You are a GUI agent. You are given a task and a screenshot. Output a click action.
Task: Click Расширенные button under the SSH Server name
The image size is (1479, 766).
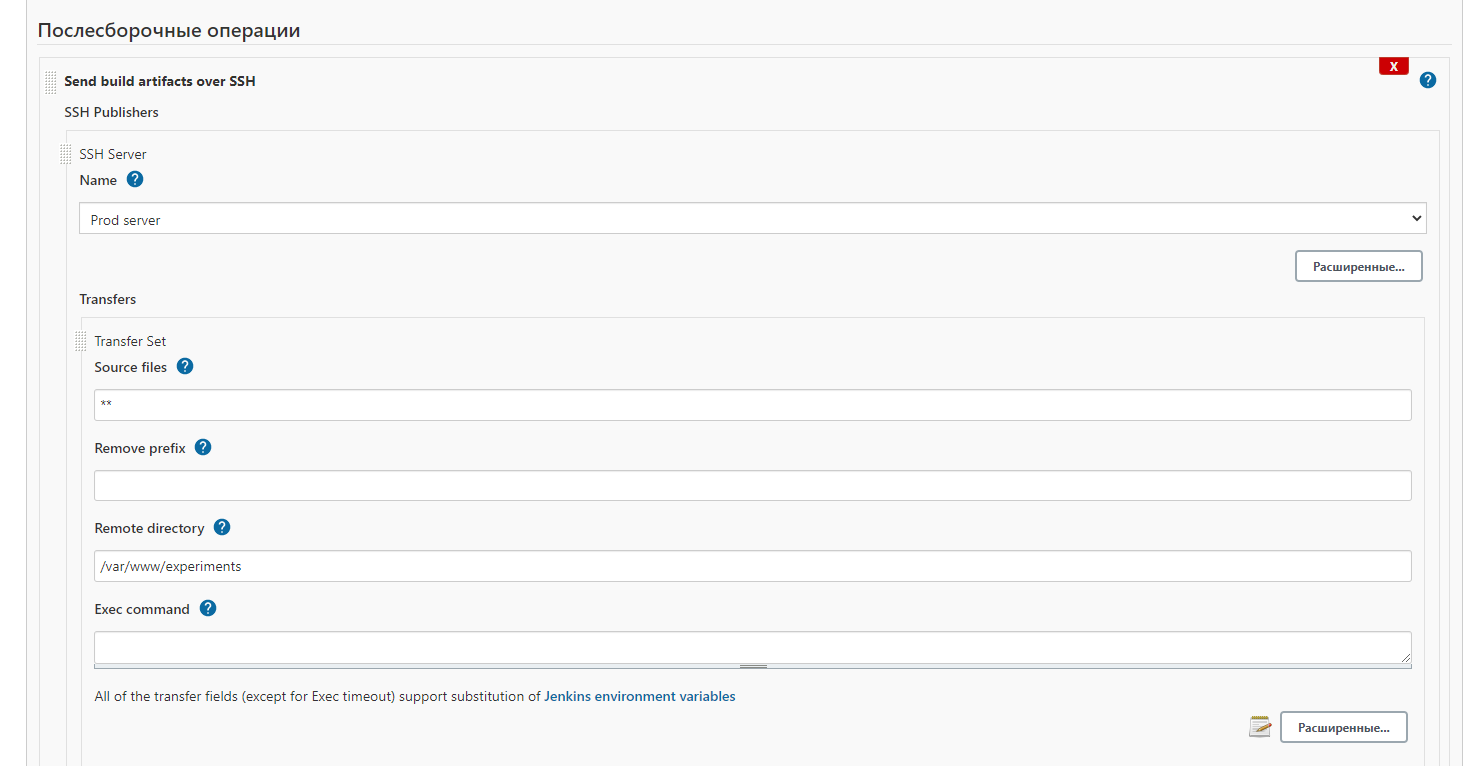point(1358,267)
